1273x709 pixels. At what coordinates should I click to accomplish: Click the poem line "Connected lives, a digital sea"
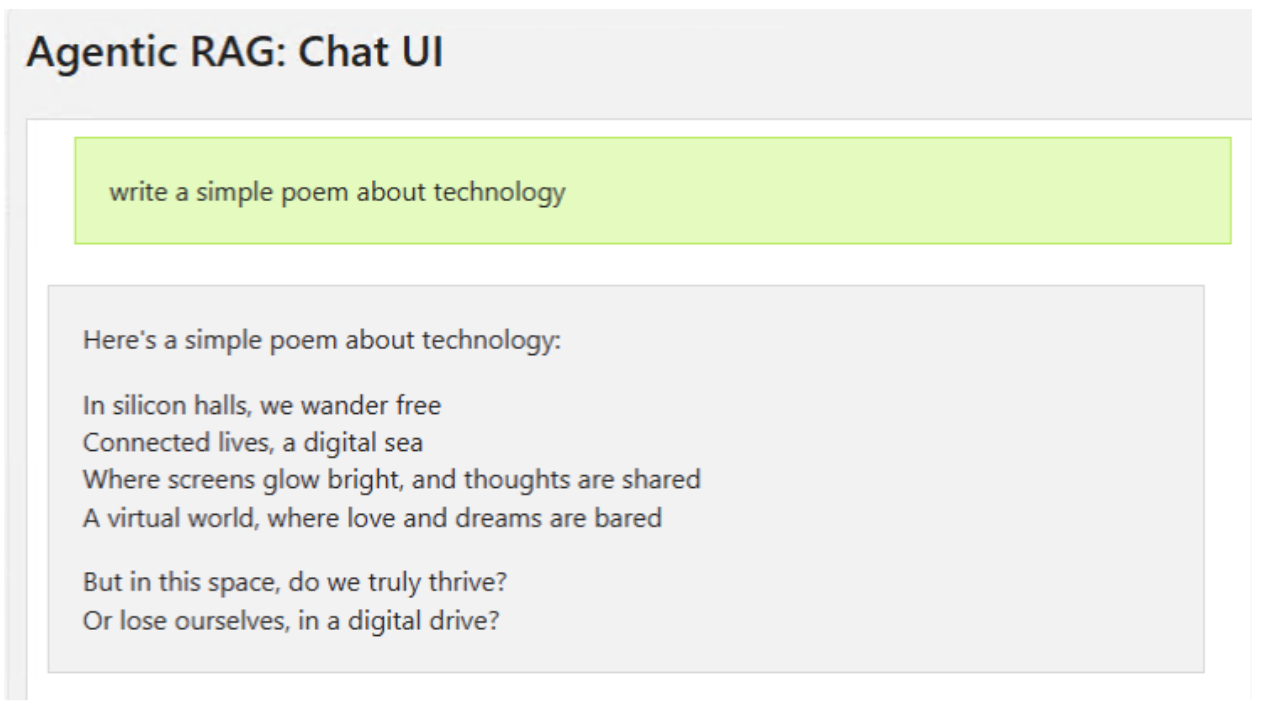click(x=253, y=442)
